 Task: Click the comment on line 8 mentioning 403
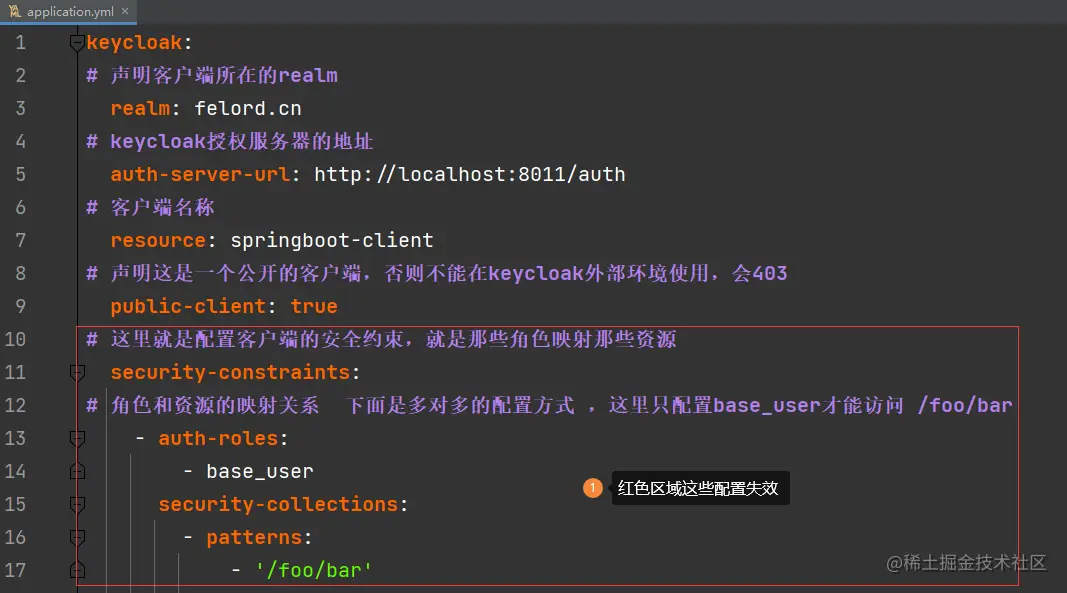coord(437,273)
